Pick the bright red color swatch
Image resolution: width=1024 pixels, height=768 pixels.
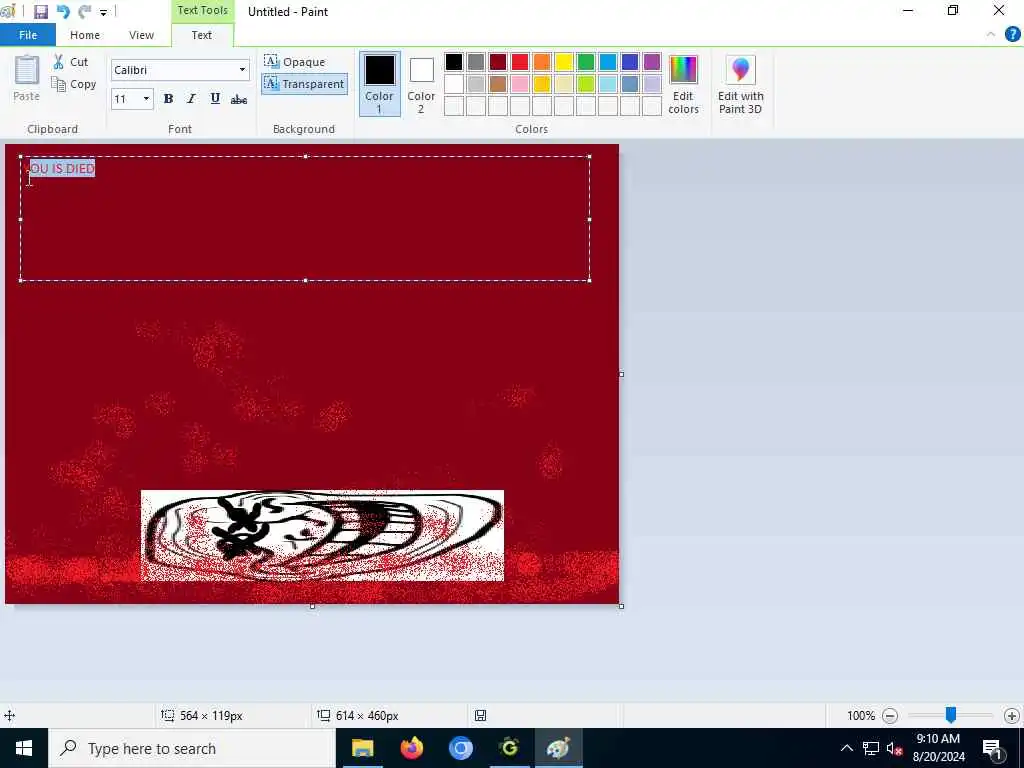coord(520,62)
